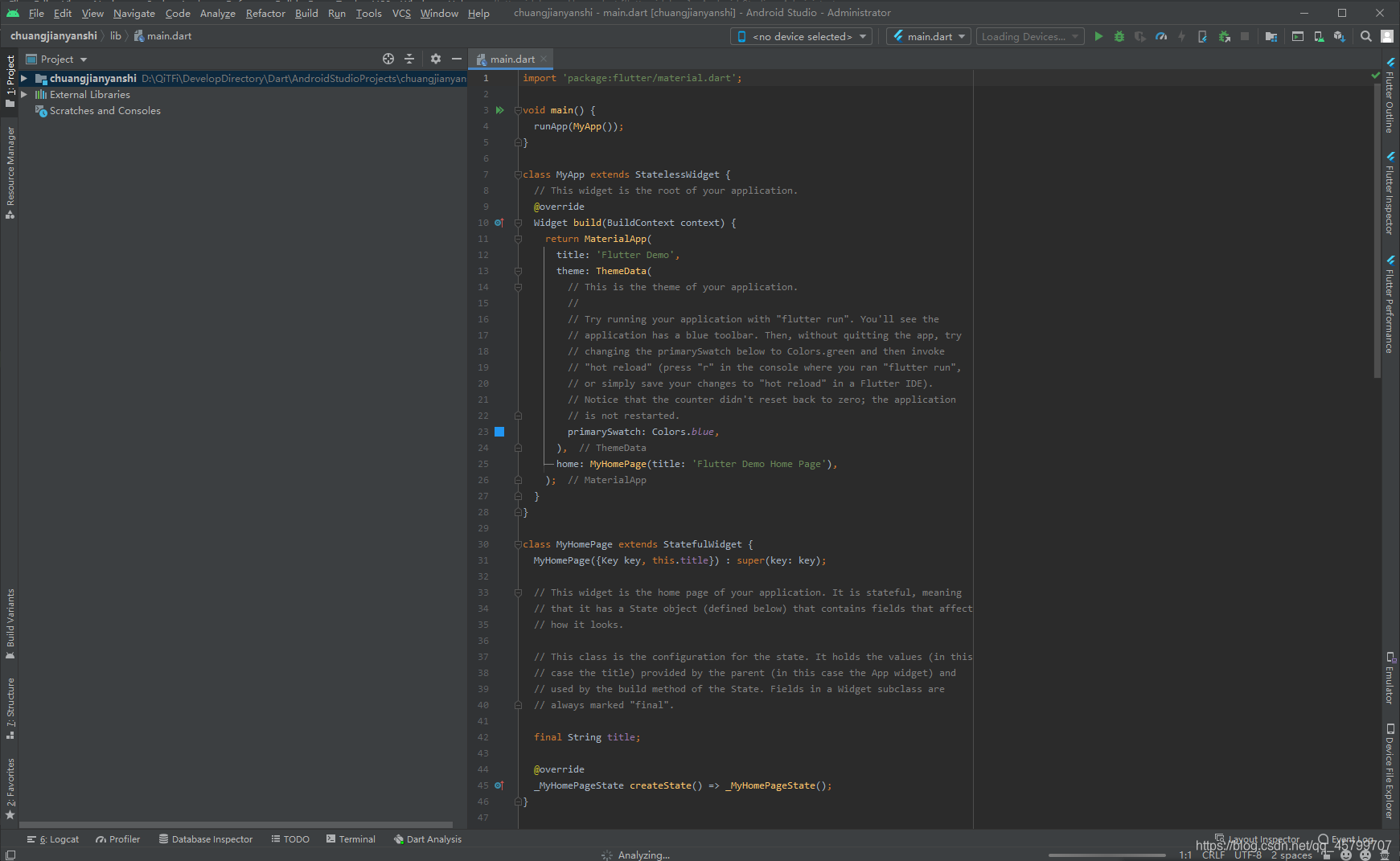Open the Flutter Performance profiler gauge icon in toolbar
The height and width of the screenshot is (861, 1400).
(x=1161, y=36)
